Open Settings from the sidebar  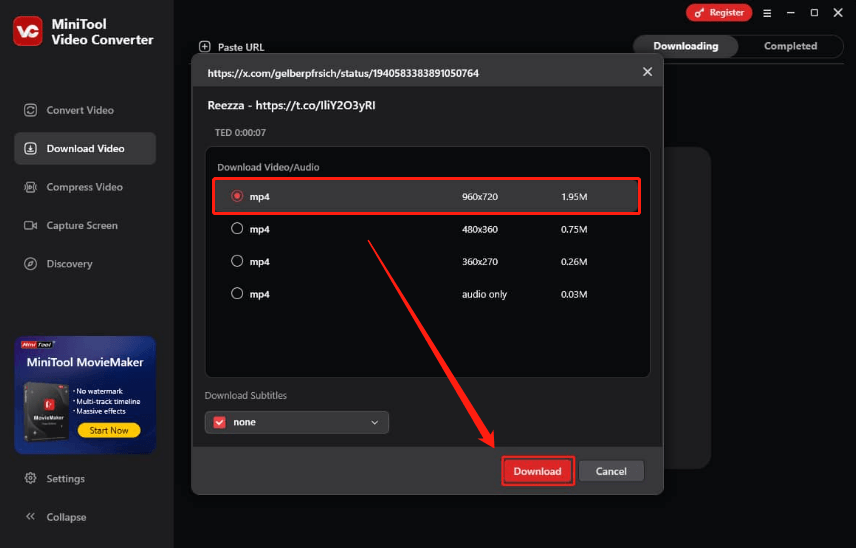[66, 479]
